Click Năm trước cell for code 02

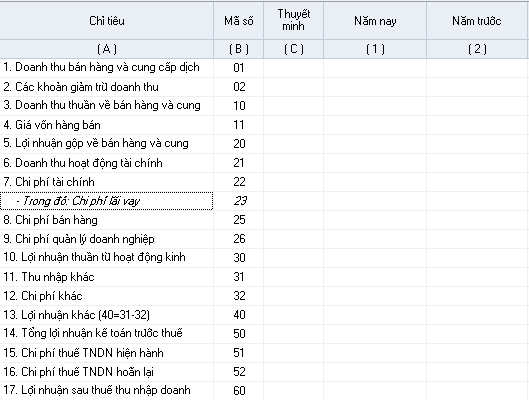[477, 87]
